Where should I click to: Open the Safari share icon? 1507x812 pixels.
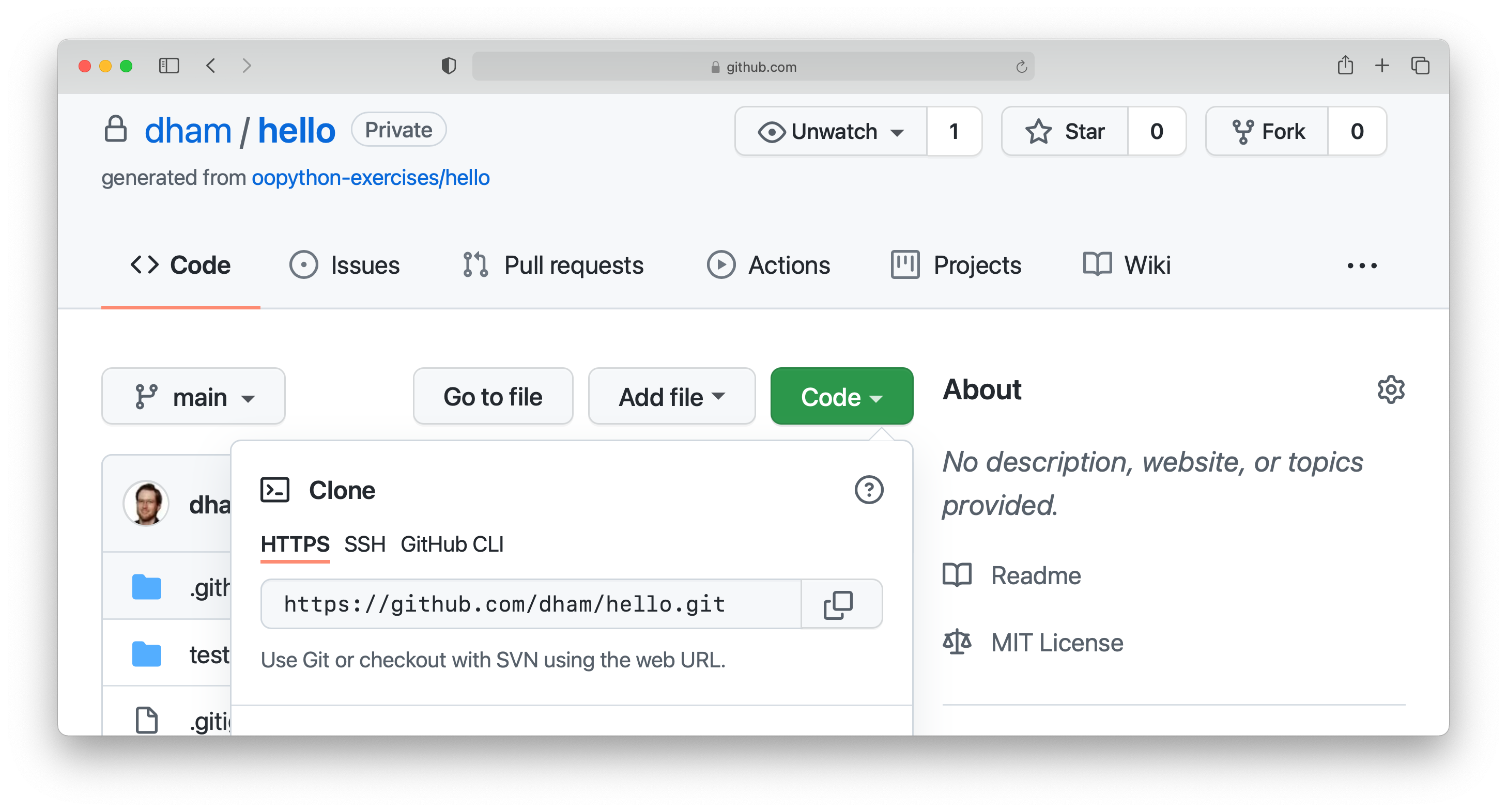pyautogui.click(x=1345, y=65)
